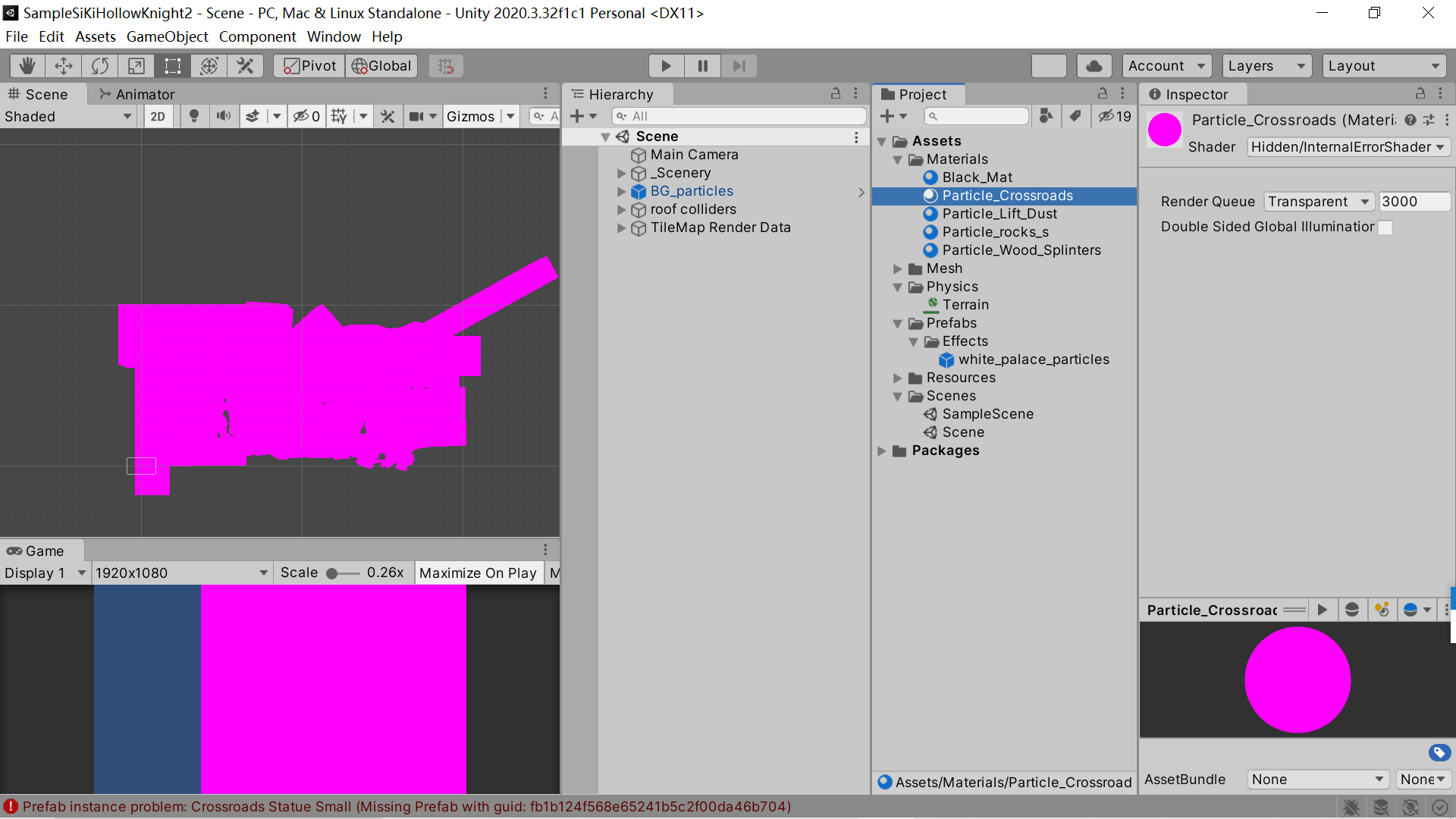Expand the Mesh folder
The height and width of the screenshot is (819, 1456).
coord(898,269)
